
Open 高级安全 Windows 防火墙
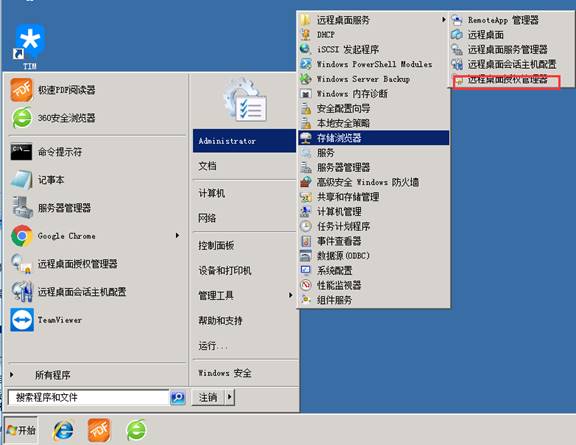coord(374,182)
